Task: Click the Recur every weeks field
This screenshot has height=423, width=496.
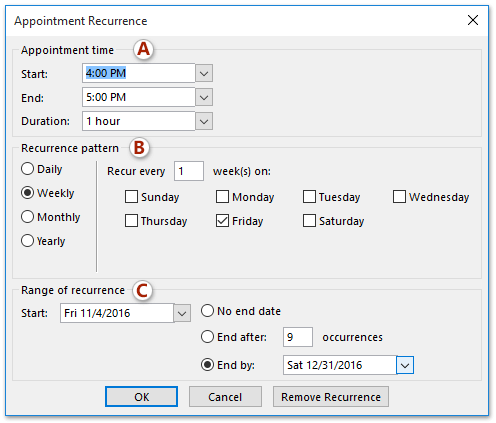Action: pyautogui.click(x=189, y=171)
